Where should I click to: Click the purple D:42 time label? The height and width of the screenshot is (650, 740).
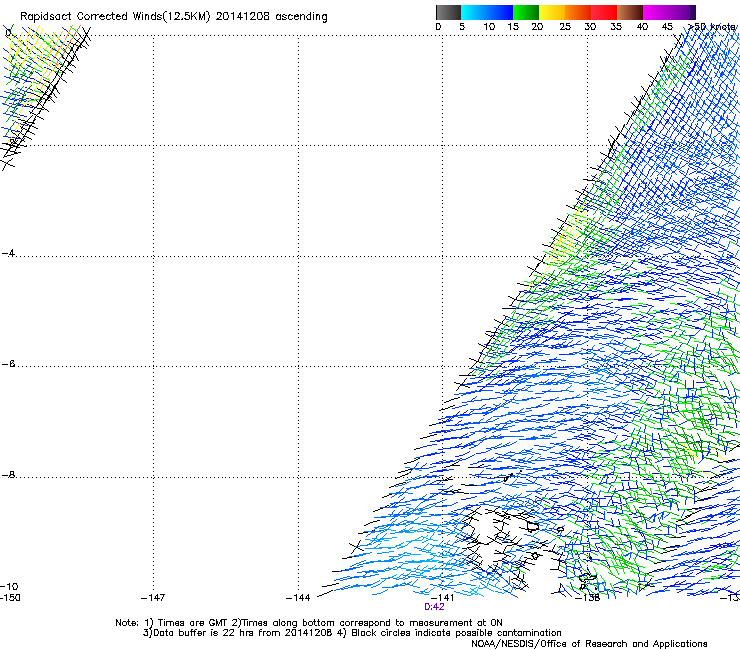pyautogui.click(x=434, y=607)
